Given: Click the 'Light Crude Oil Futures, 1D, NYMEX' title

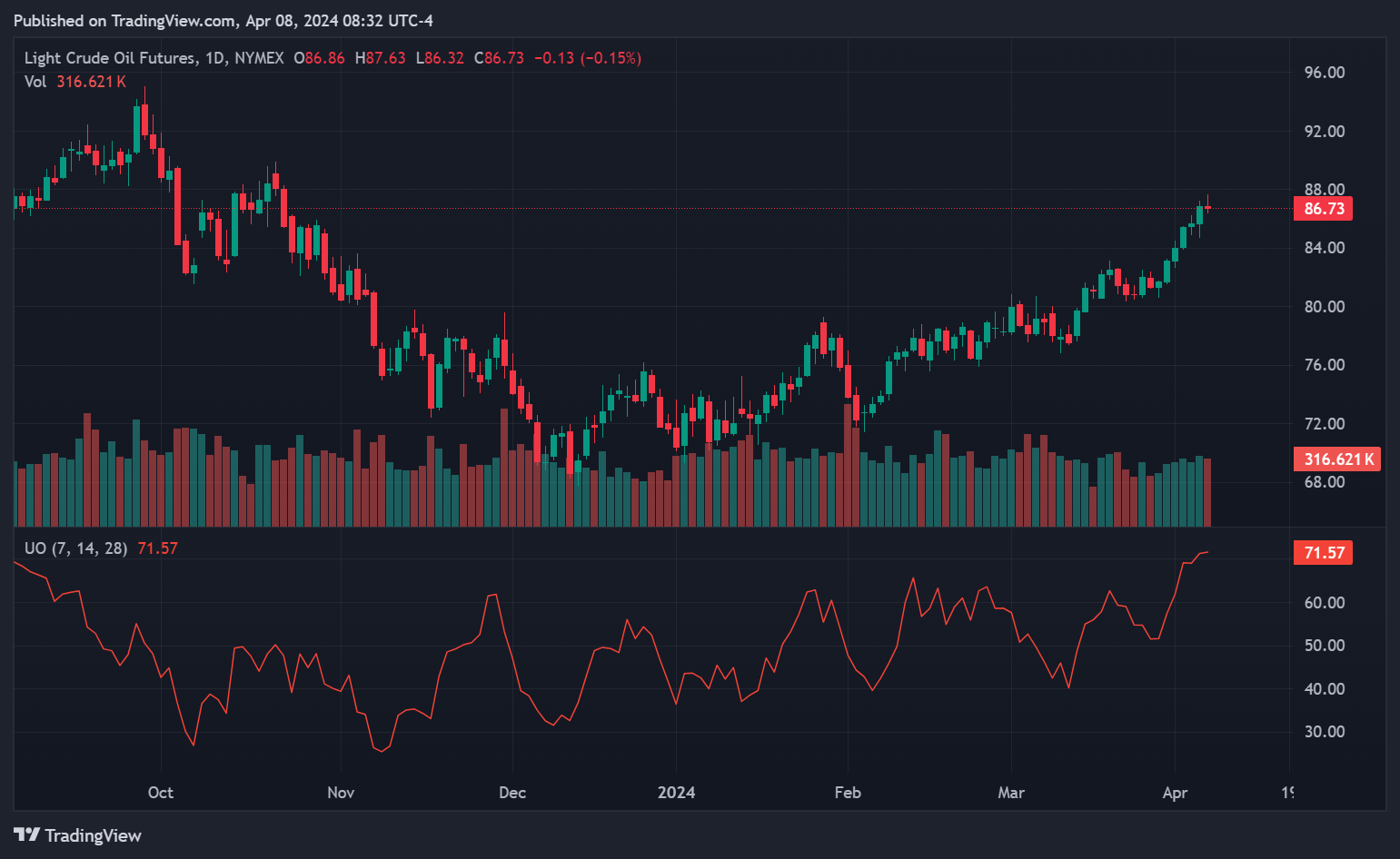Looking at the screenshot, I should 154,58.
